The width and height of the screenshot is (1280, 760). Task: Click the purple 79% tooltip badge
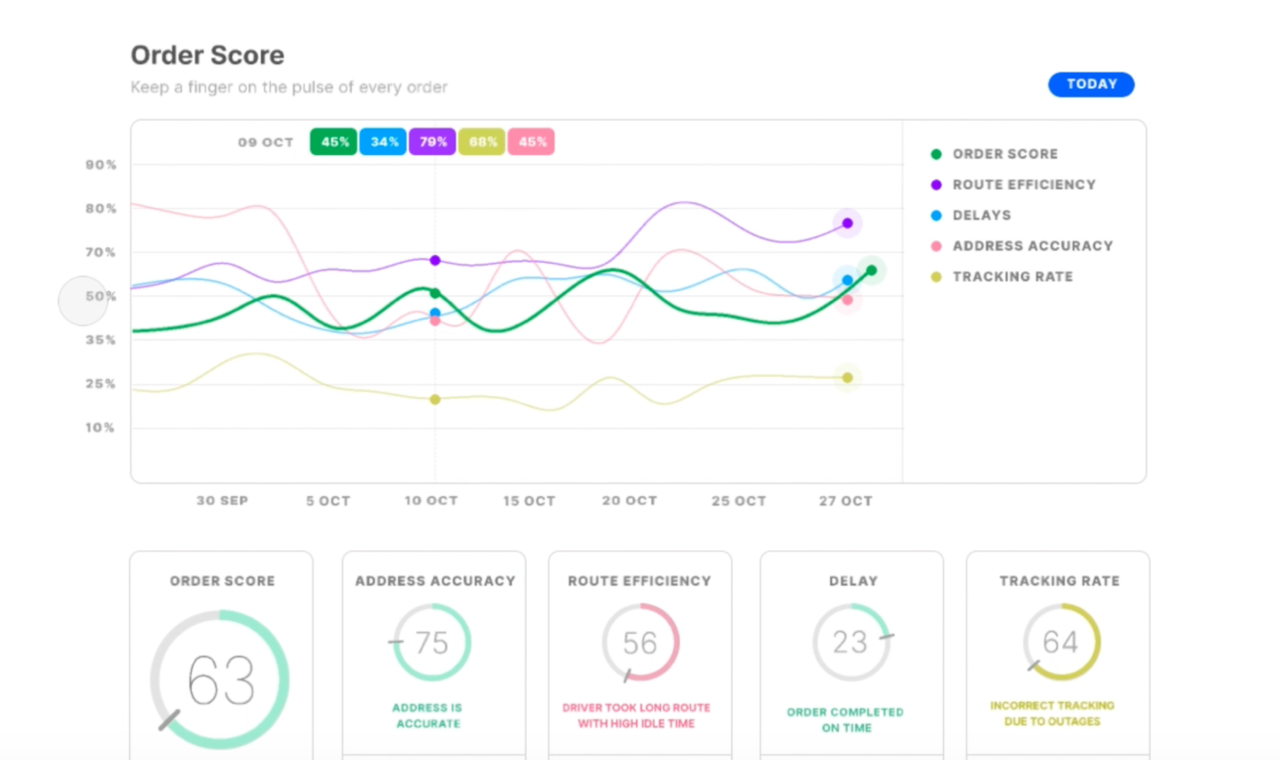point(432,142)
